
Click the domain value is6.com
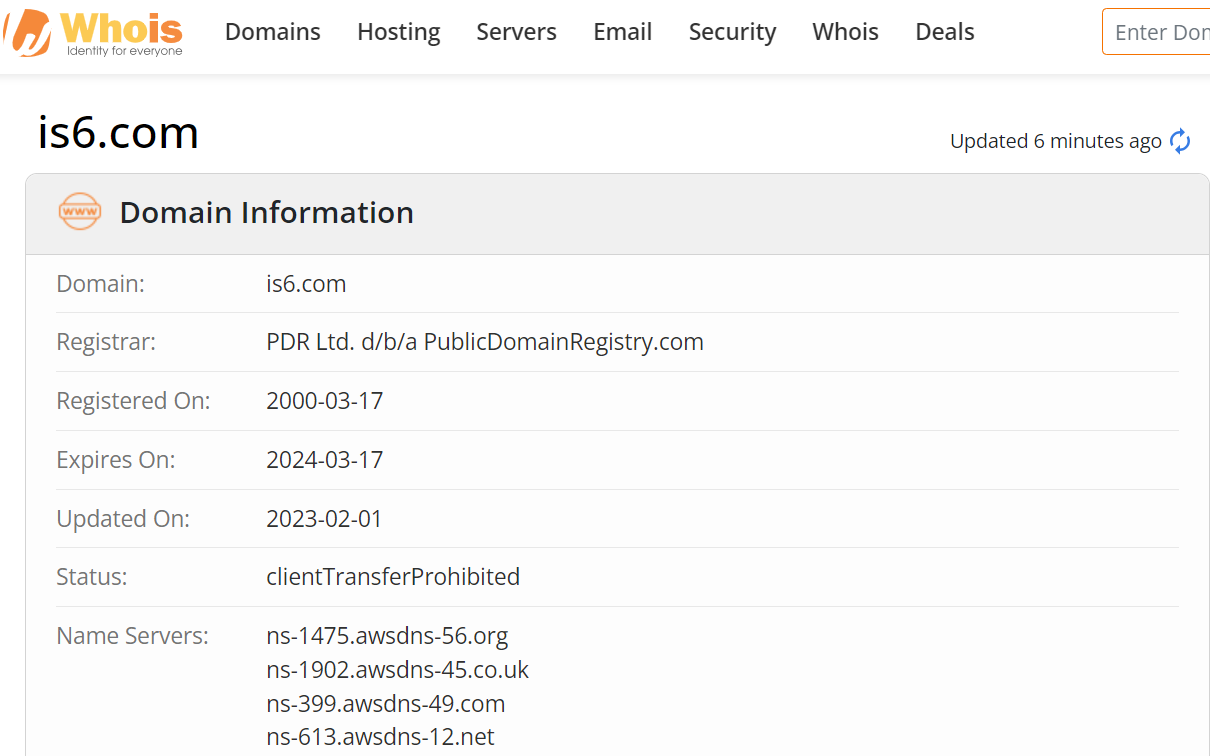306,284
